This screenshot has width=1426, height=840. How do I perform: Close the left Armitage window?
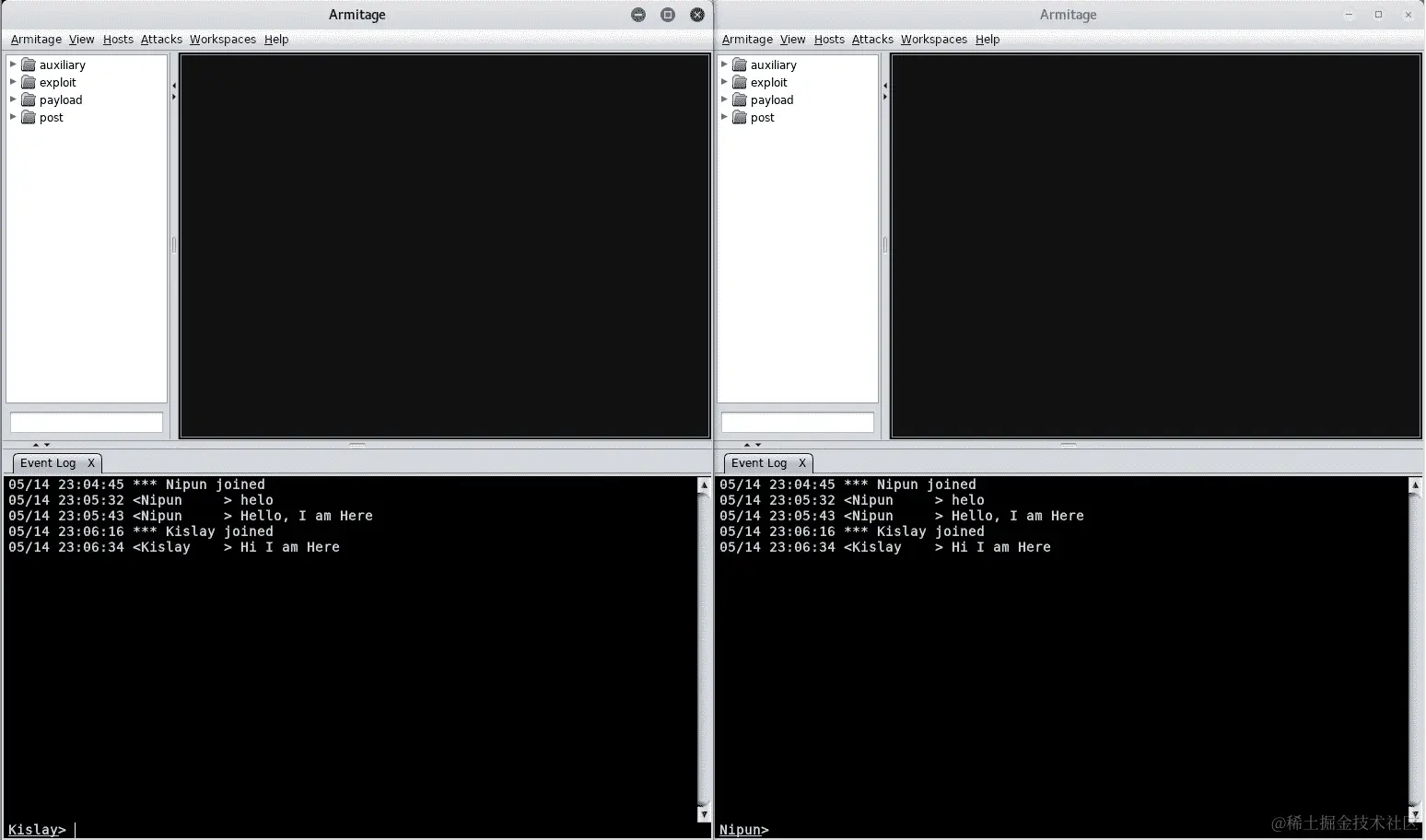point(697,15)
